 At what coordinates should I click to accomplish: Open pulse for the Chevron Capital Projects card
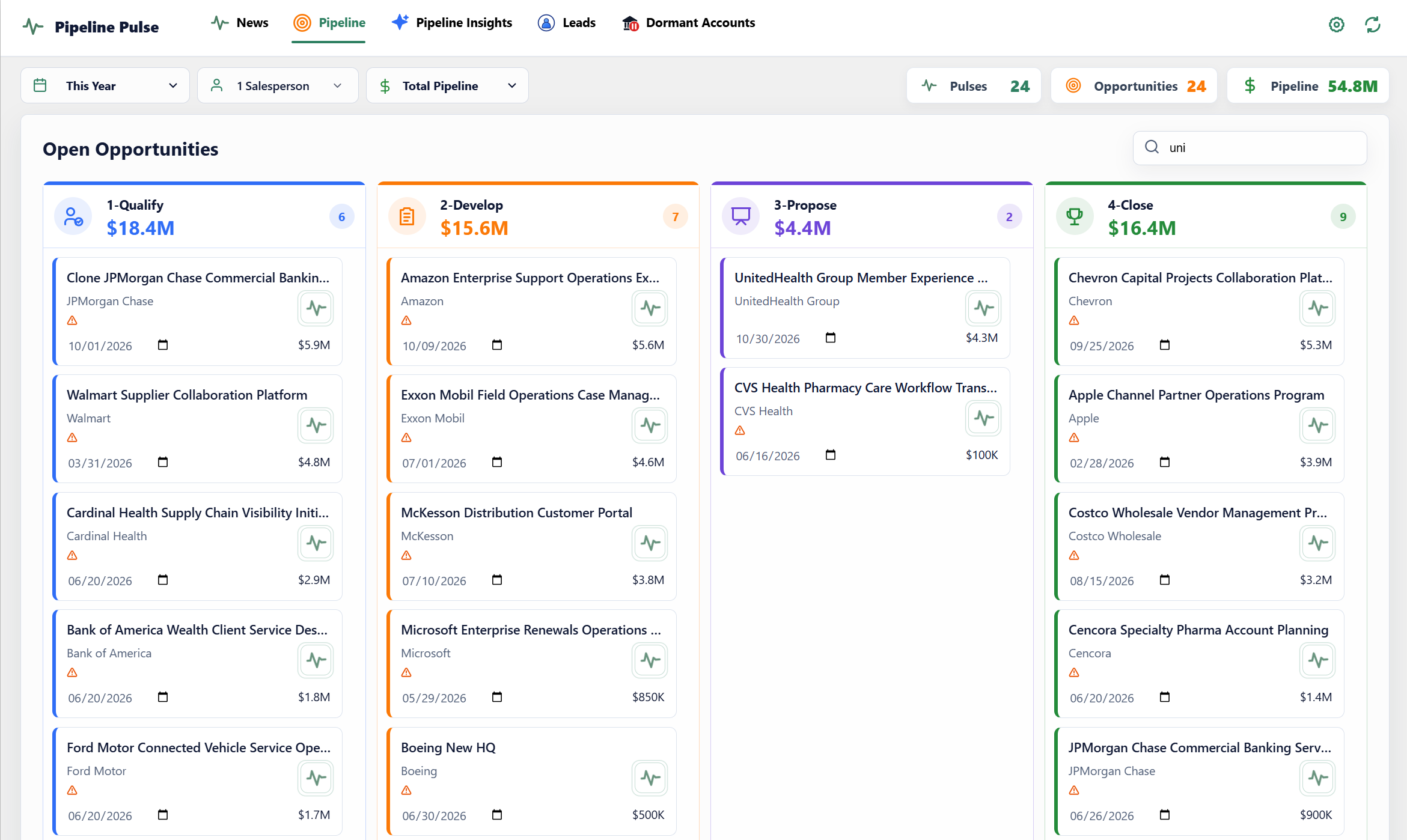click(x=1318, y=308)
